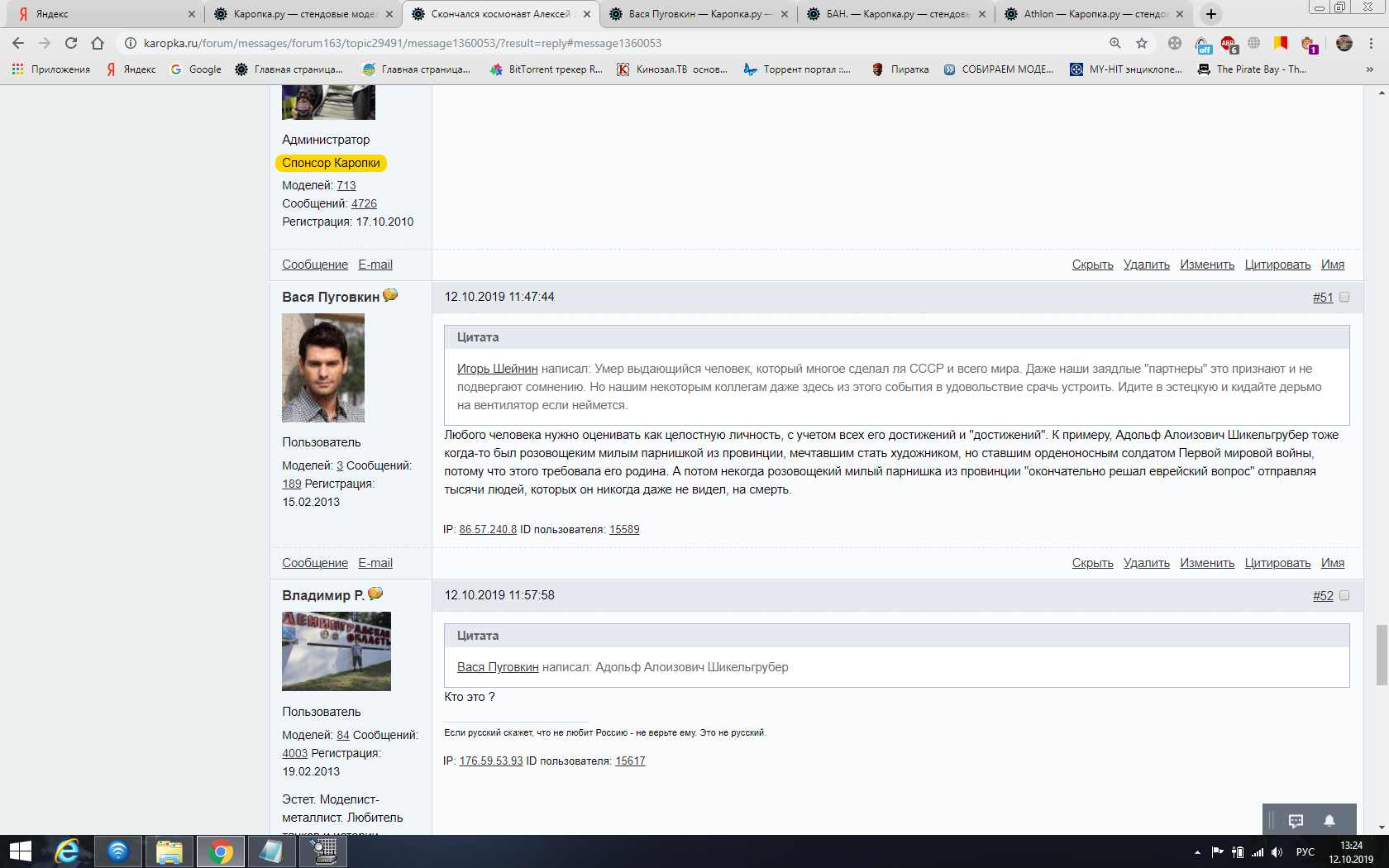Reload the page with the refresh icon
1389x868 pixels.
click(x=71, y=43)
